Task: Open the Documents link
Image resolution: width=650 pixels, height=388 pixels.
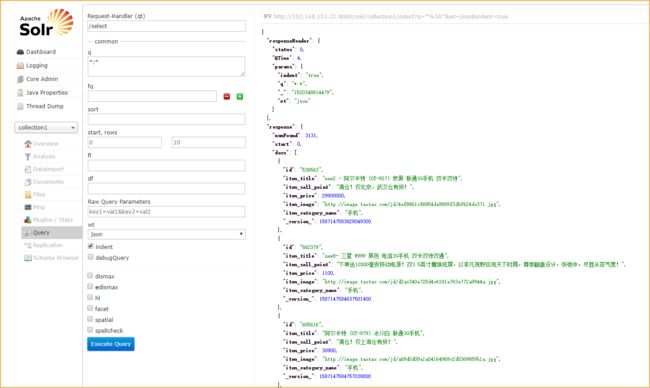Action: (x=48, y=182)
